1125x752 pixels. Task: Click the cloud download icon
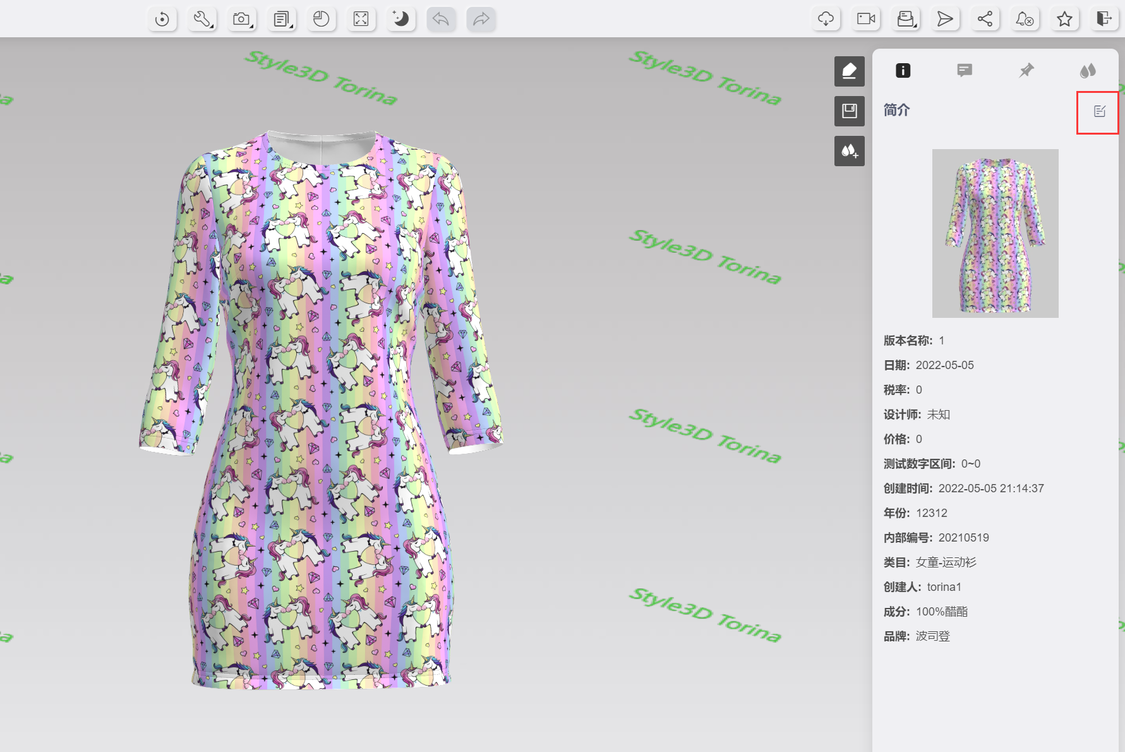pos(826,19)
